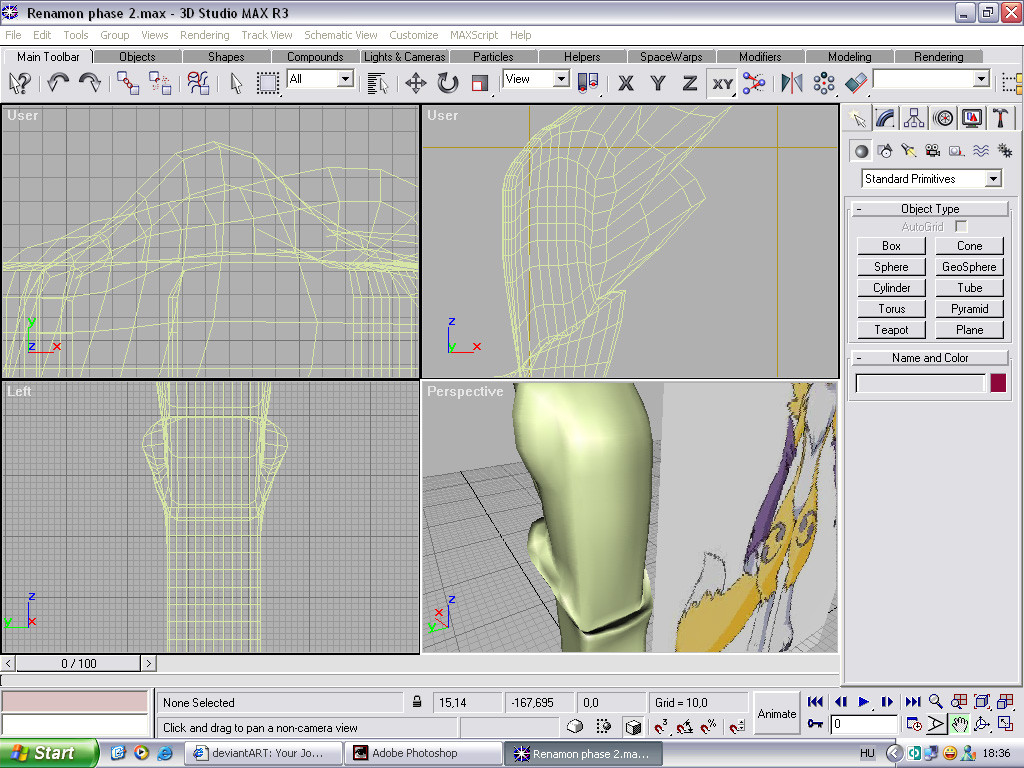The width and height of the screenshot is (1024, 768).
Task: Click the Mirror Selected Objects icon
Action: pyautogui.click(x=792, y=83)
